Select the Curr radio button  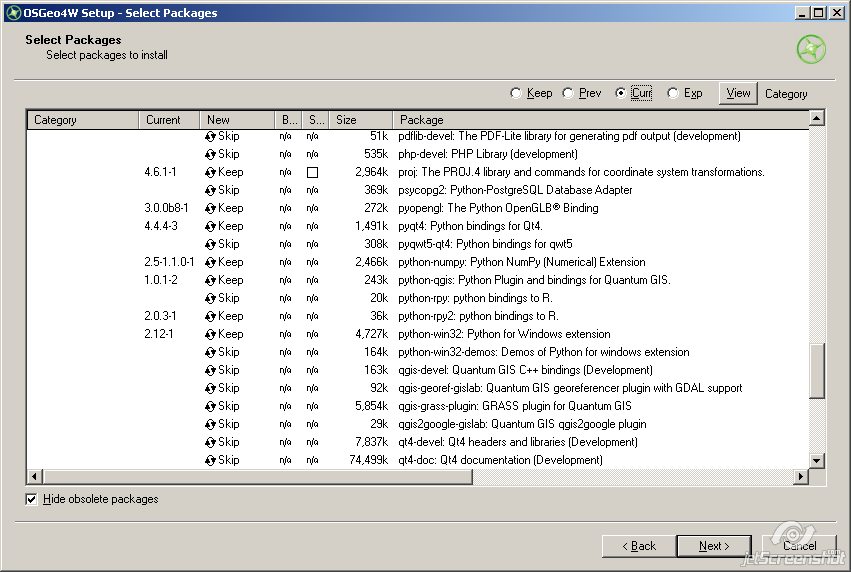point(620,93)
